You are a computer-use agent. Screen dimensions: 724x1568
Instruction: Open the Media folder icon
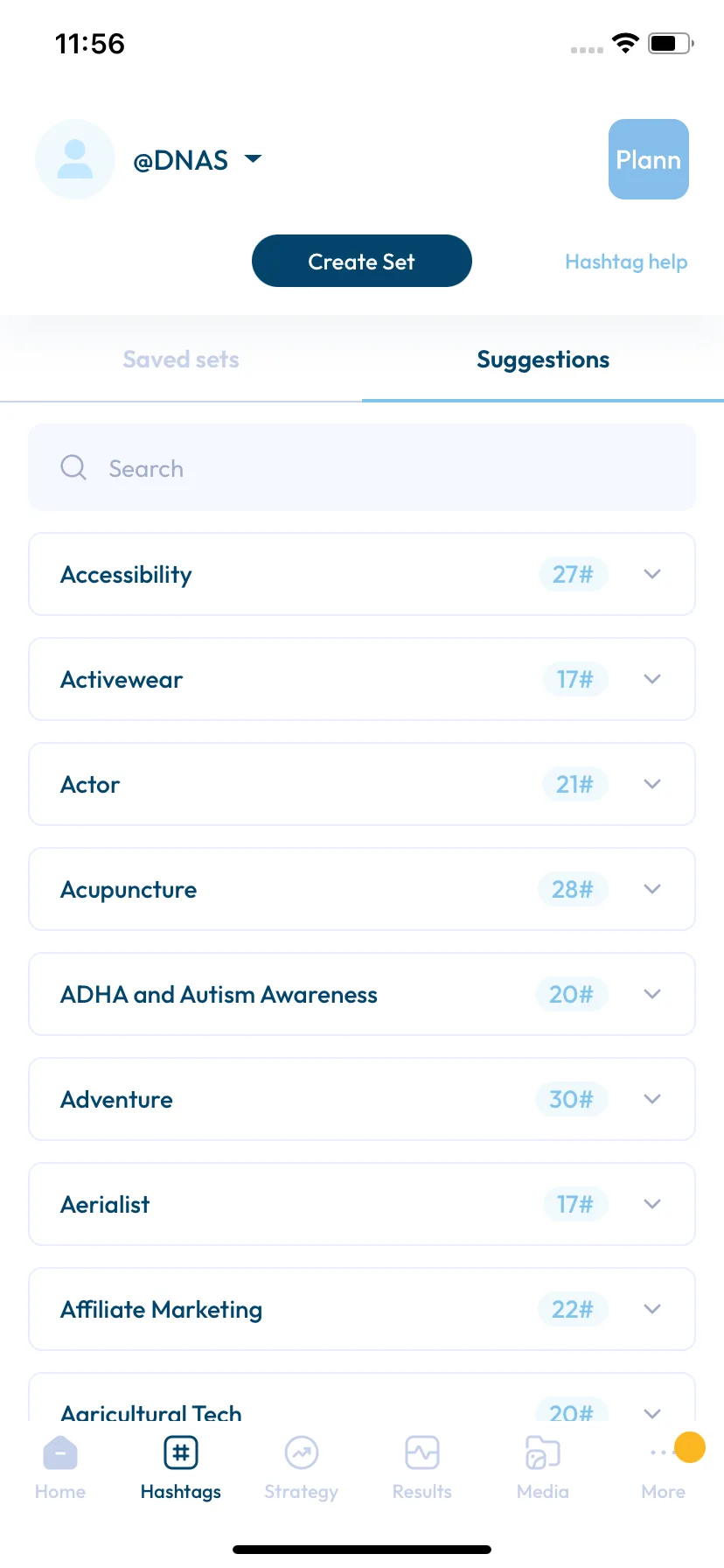tap(542, 1453)
